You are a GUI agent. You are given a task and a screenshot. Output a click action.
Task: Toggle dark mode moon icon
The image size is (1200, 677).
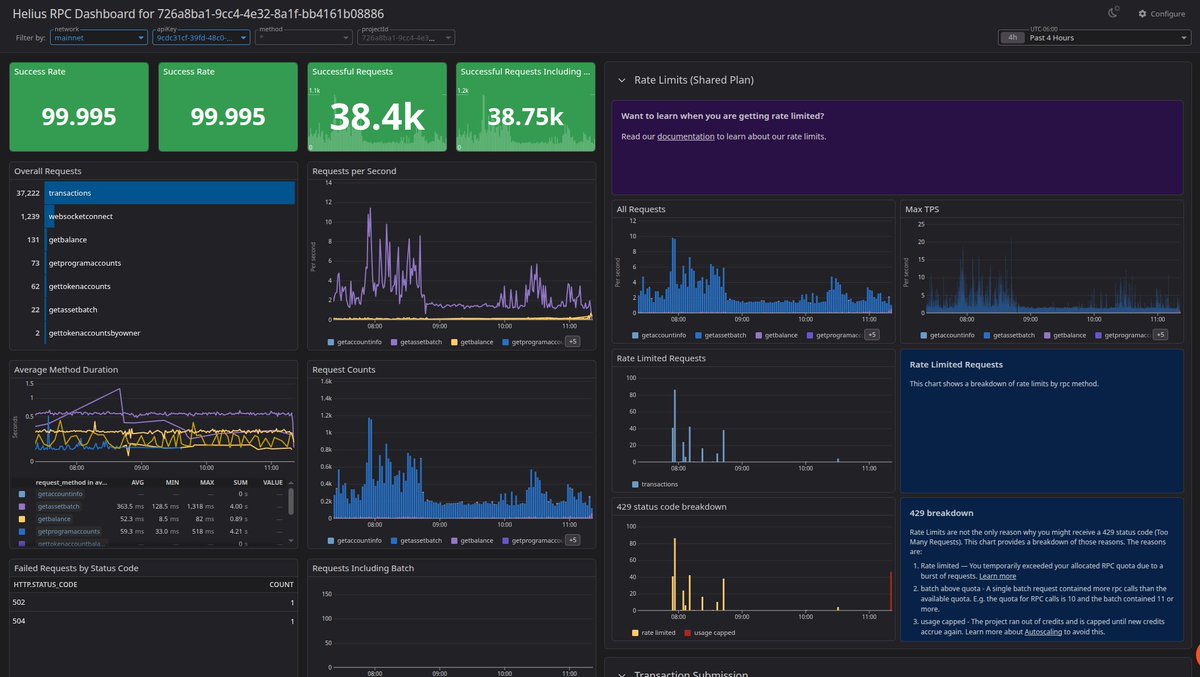tap(1114, 13)
